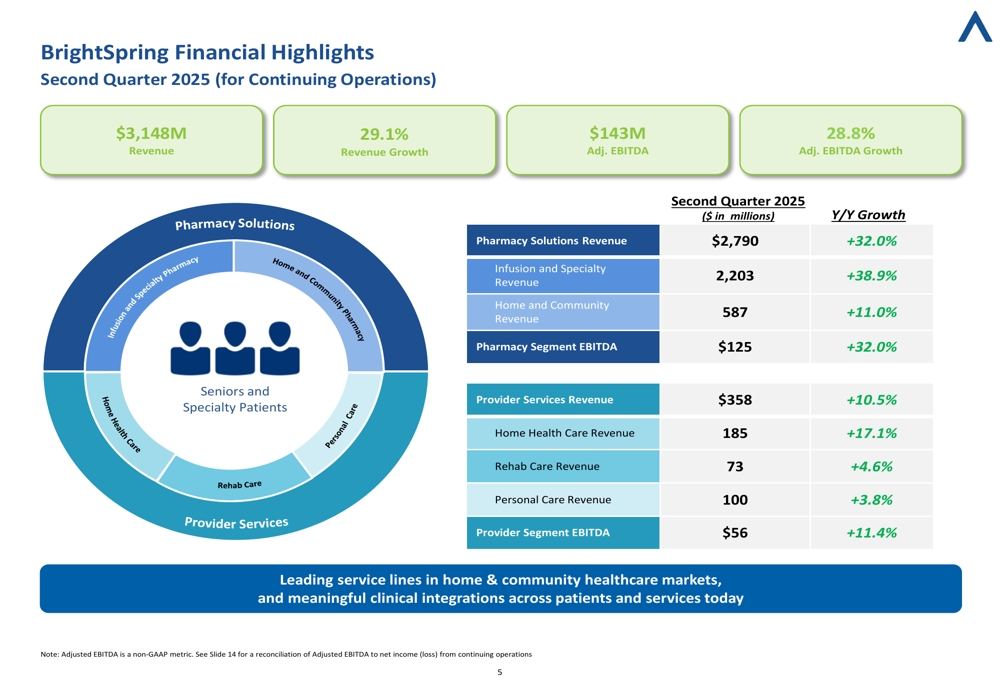
Task: Click the +3.8% Personal Care growth
Action: [x=871, y=499]
